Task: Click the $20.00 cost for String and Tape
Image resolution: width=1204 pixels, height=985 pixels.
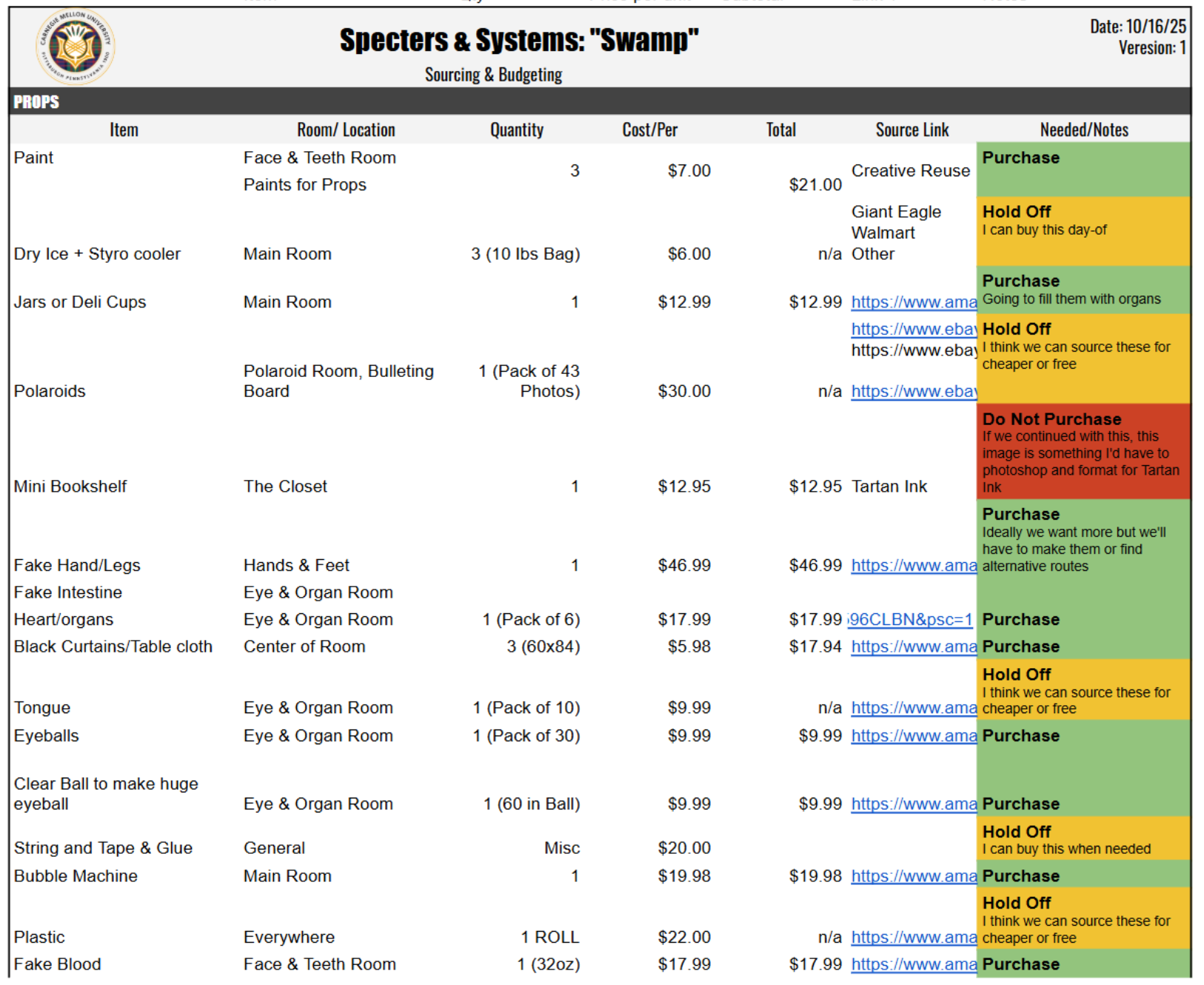Action: 683,848
